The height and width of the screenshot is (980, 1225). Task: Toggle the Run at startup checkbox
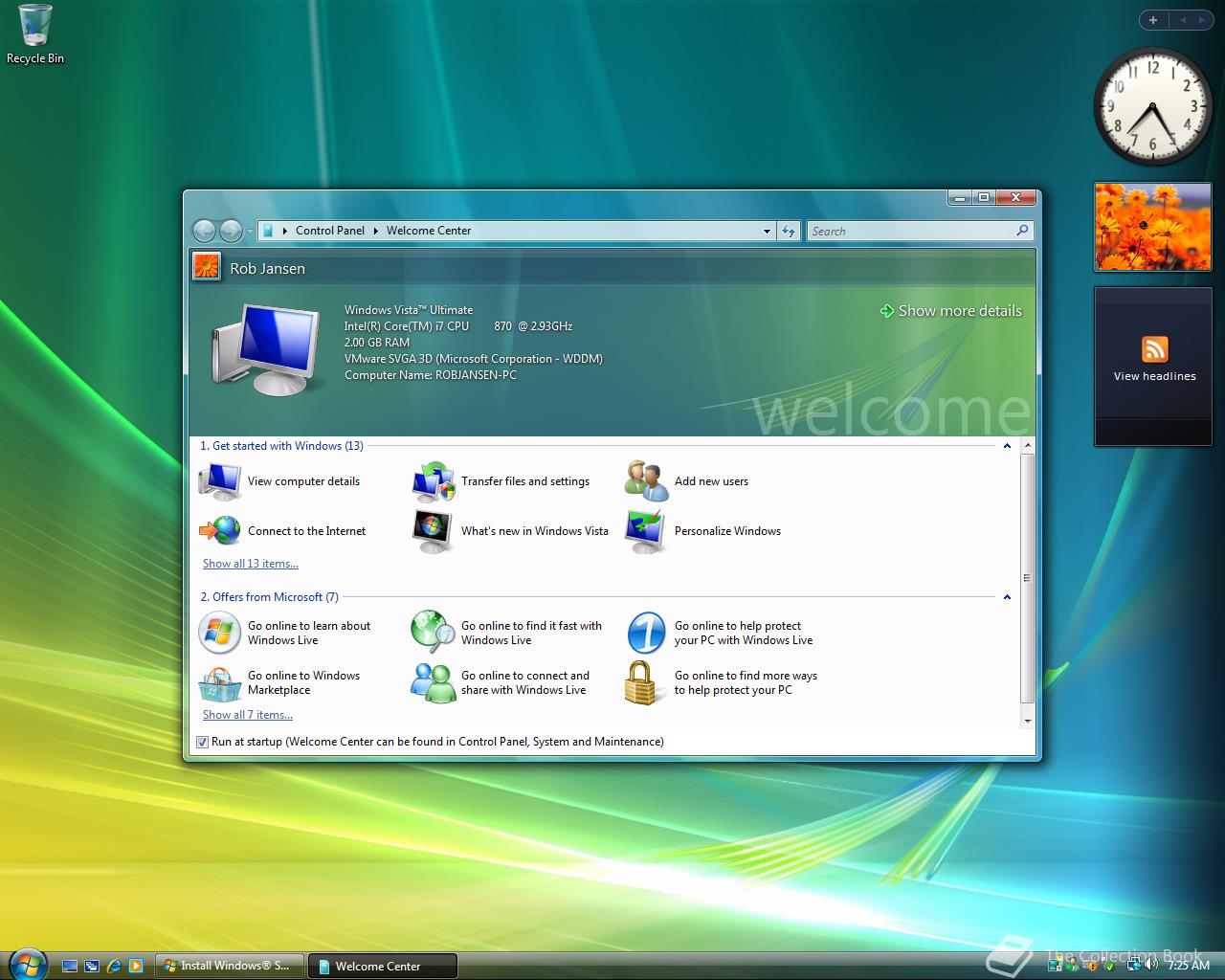coord(202,742)
